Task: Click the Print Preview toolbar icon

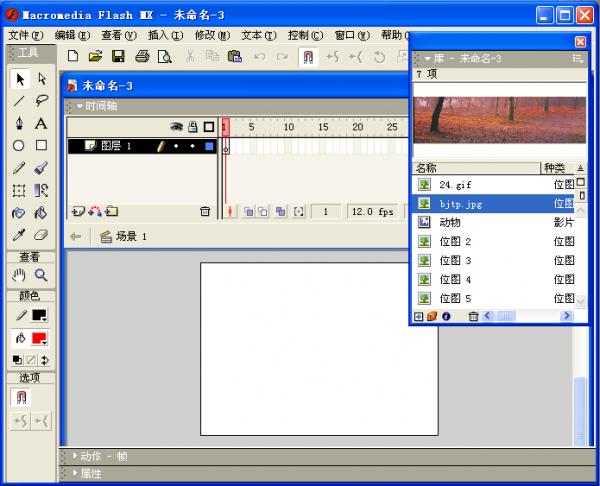Action: coord(165,57)
